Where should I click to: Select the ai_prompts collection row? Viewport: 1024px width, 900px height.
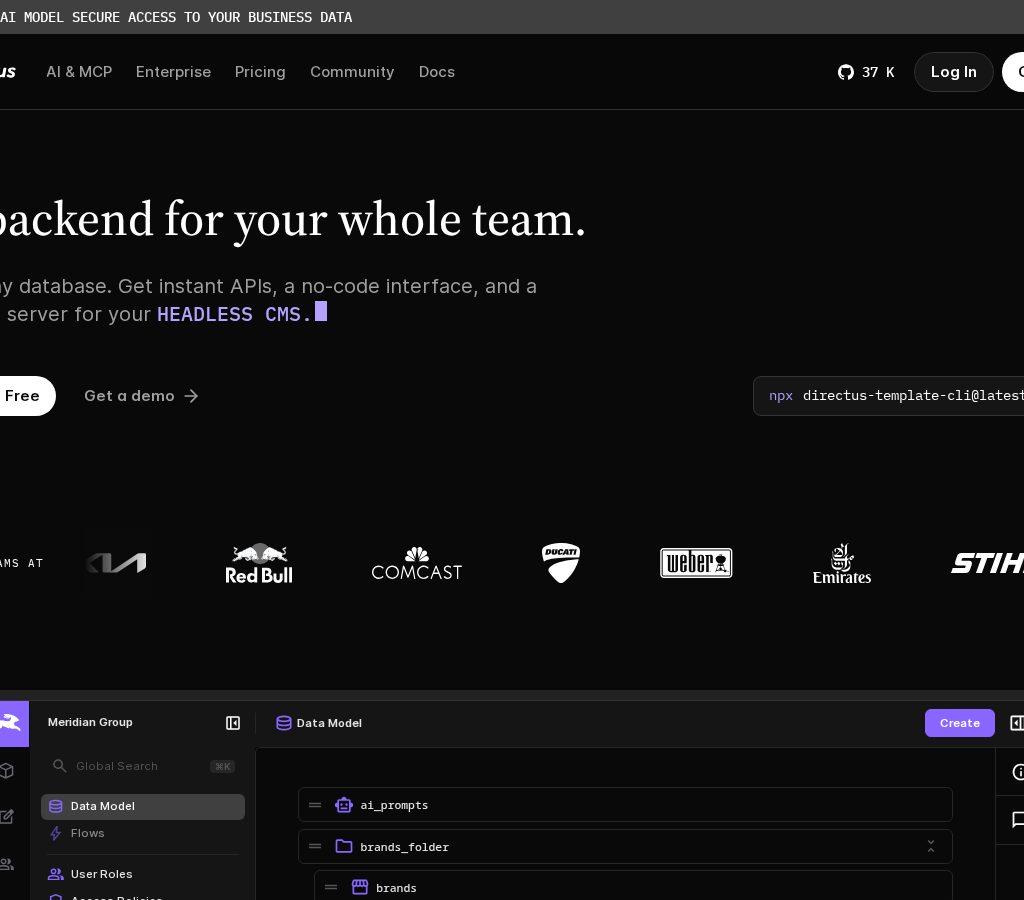tap(625, 805)
